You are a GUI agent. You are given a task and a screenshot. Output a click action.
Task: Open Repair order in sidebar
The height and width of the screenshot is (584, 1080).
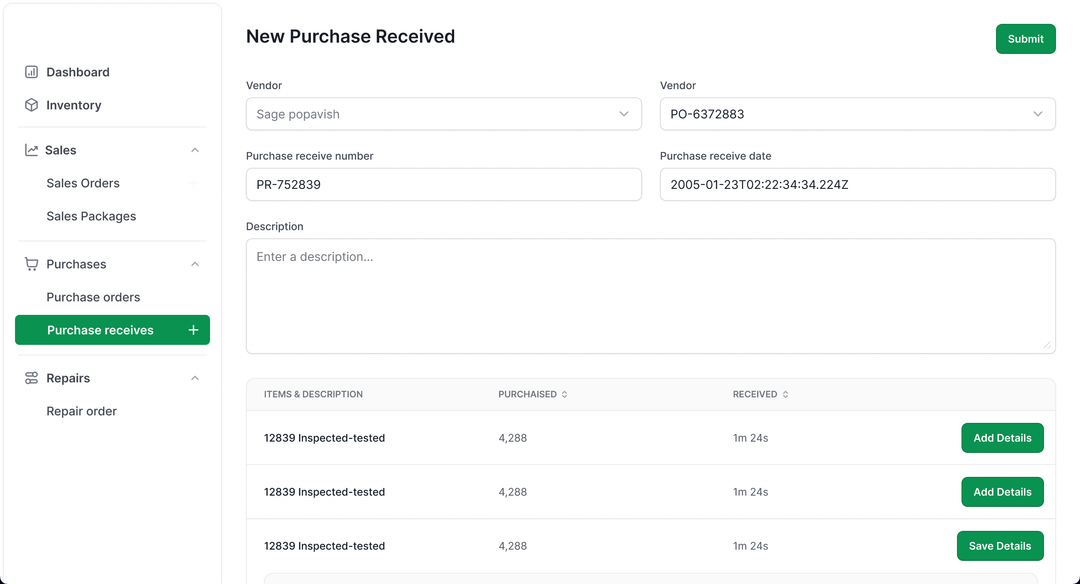[x=81, y=411]
